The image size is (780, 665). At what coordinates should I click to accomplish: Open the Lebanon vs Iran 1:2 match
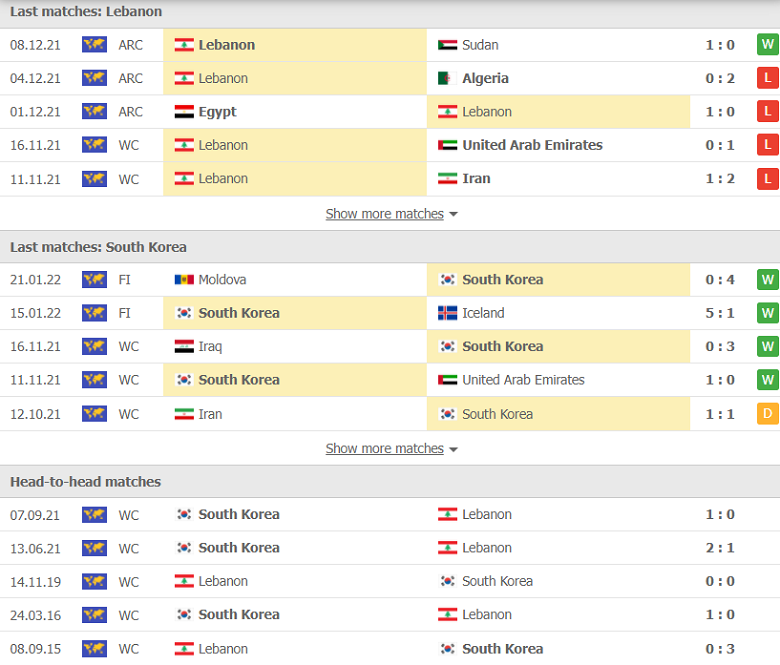pos(719,179)
